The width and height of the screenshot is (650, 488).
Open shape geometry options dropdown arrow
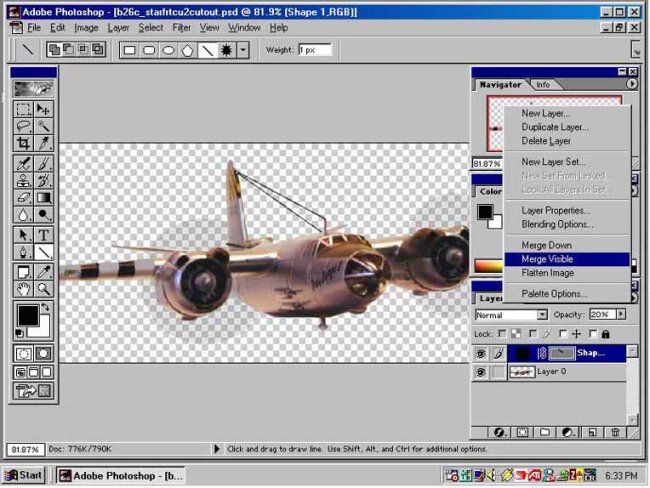243,50
